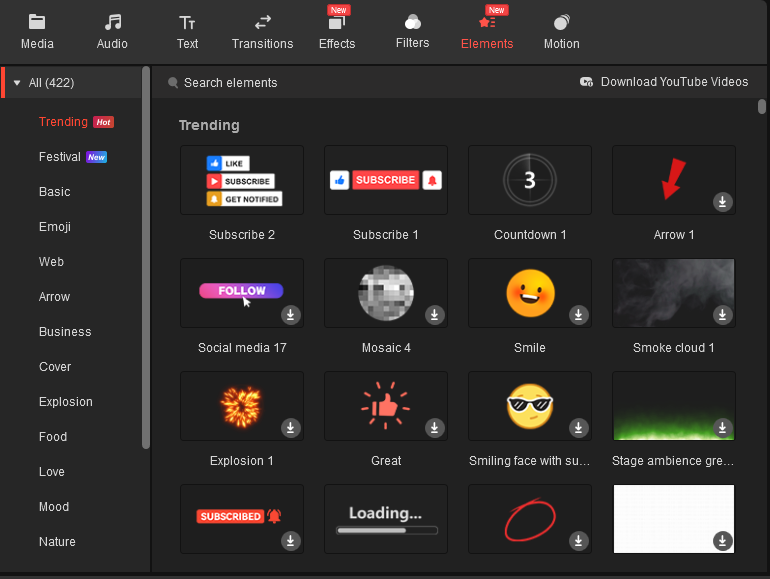
Task: Select the Subscribe 1 element thumbnail
Action: (385, 180)
